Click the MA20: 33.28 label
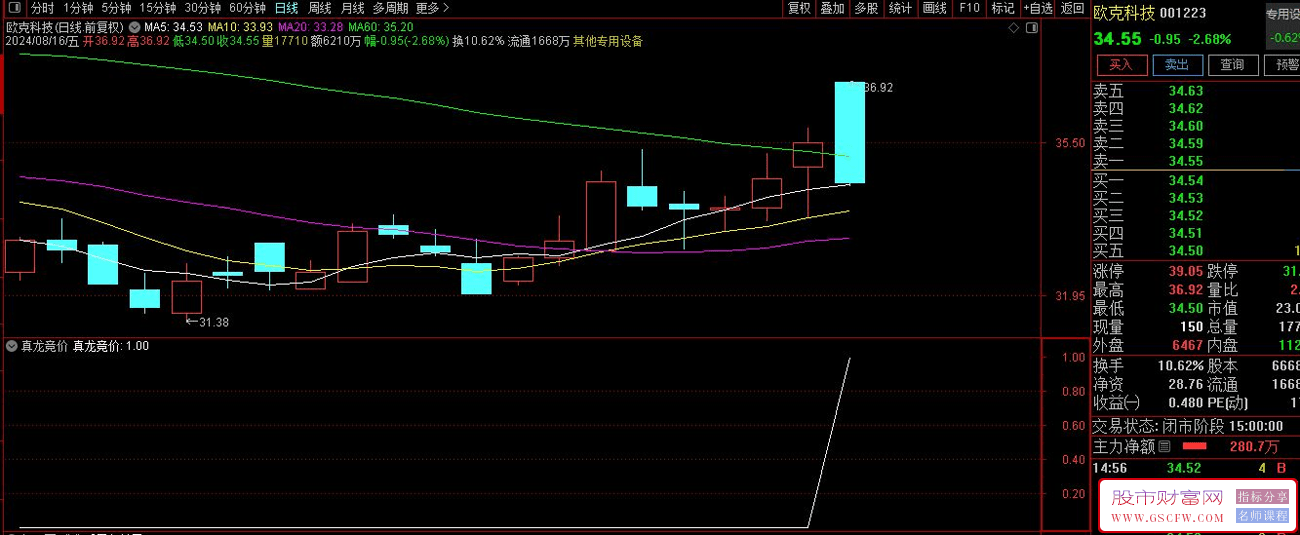1300x535 pixels. (x=309, y=26)
